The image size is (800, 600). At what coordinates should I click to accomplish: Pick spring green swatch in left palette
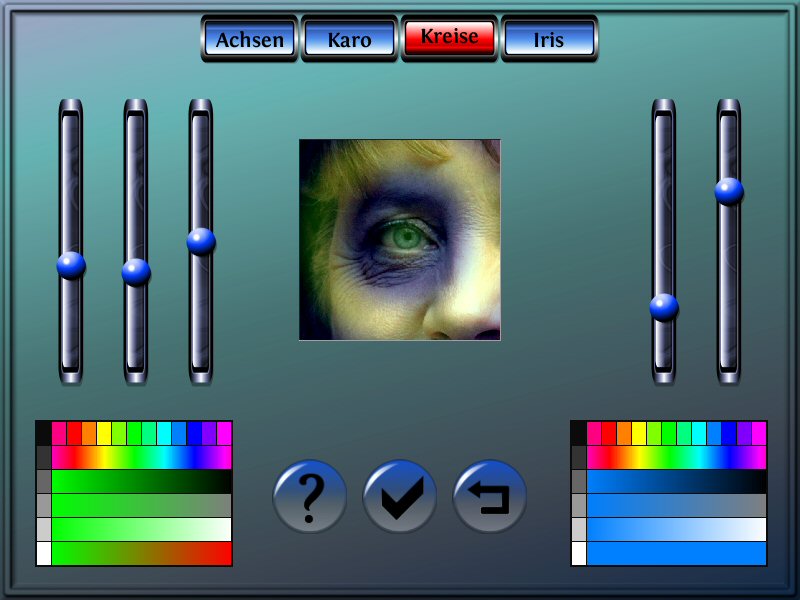point(149,434)
